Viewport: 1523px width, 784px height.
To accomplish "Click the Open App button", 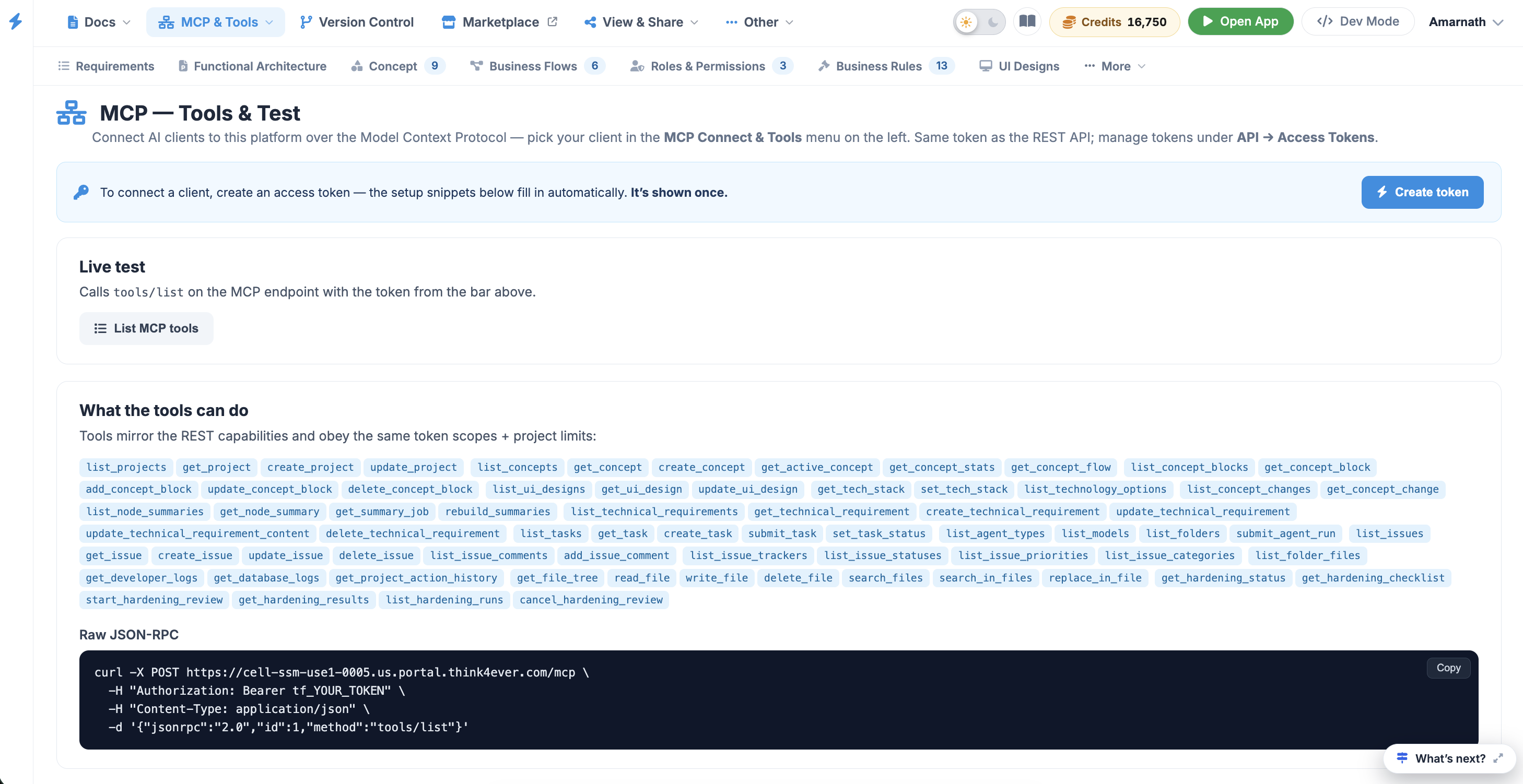I will click(x=1240, y=22).
